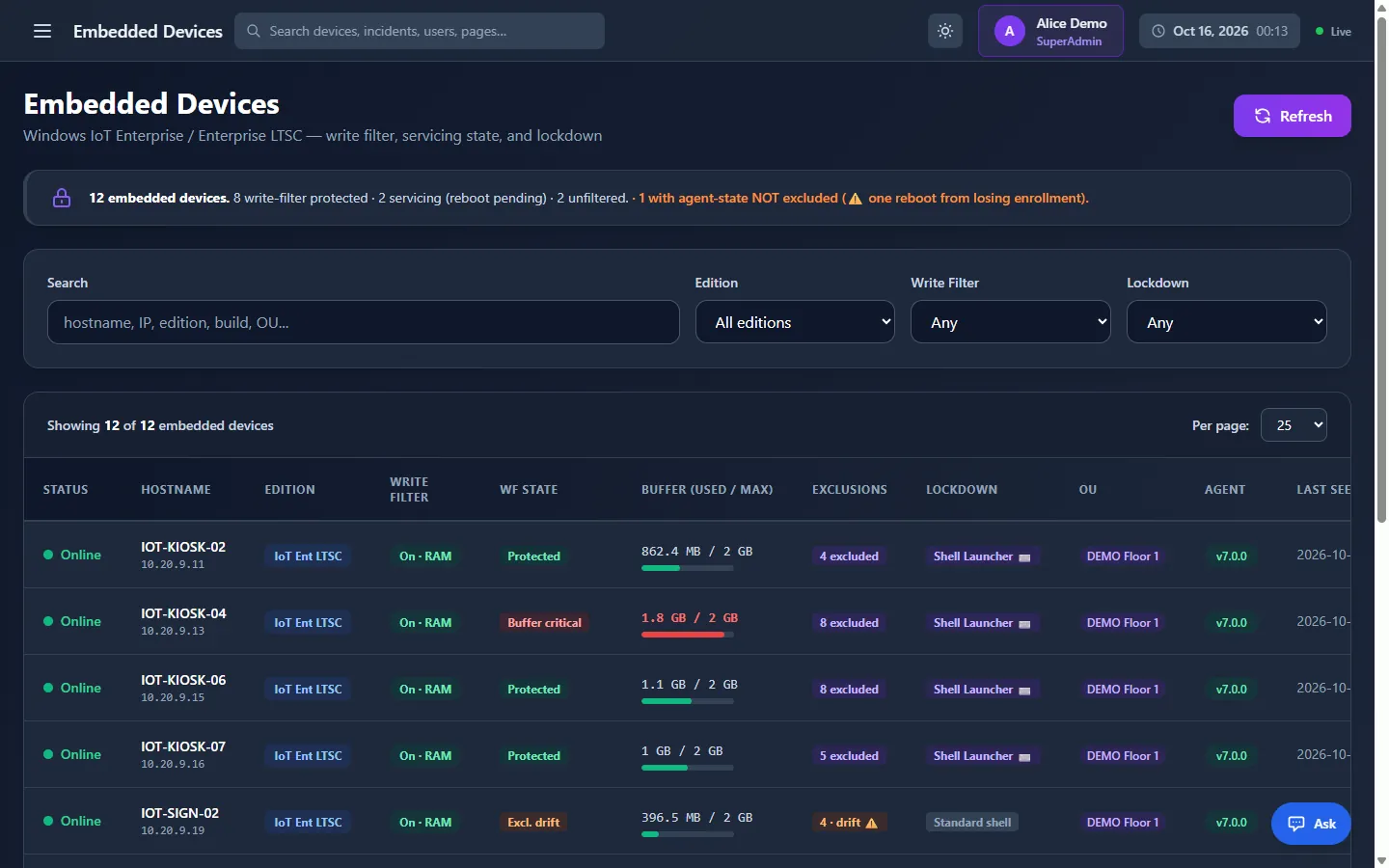This screenshot has height=868, width=1389.
Task: Sort by the HOSTNAME column header
Action: [176, 490]
